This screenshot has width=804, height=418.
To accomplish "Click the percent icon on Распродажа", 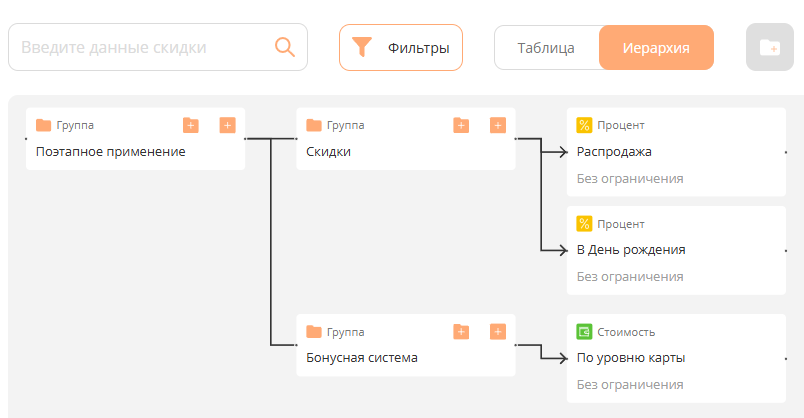I will (x=584, y=125).
